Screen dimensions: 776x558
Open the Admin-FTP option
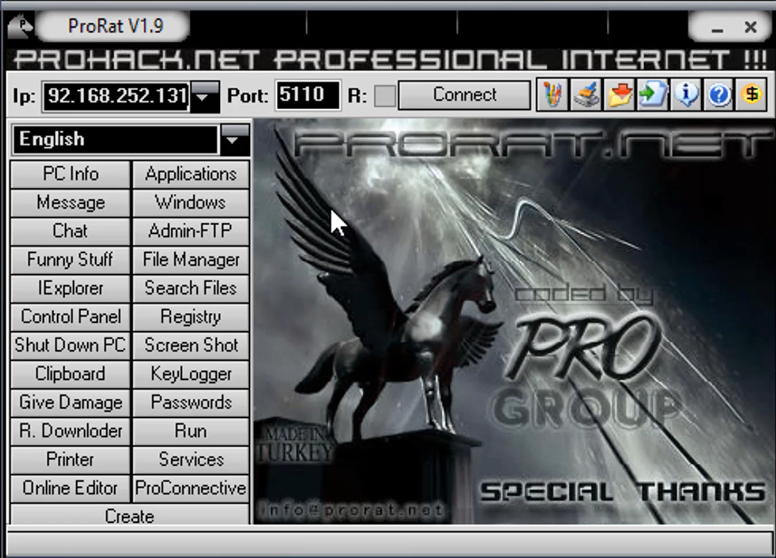tap(191, 232)
